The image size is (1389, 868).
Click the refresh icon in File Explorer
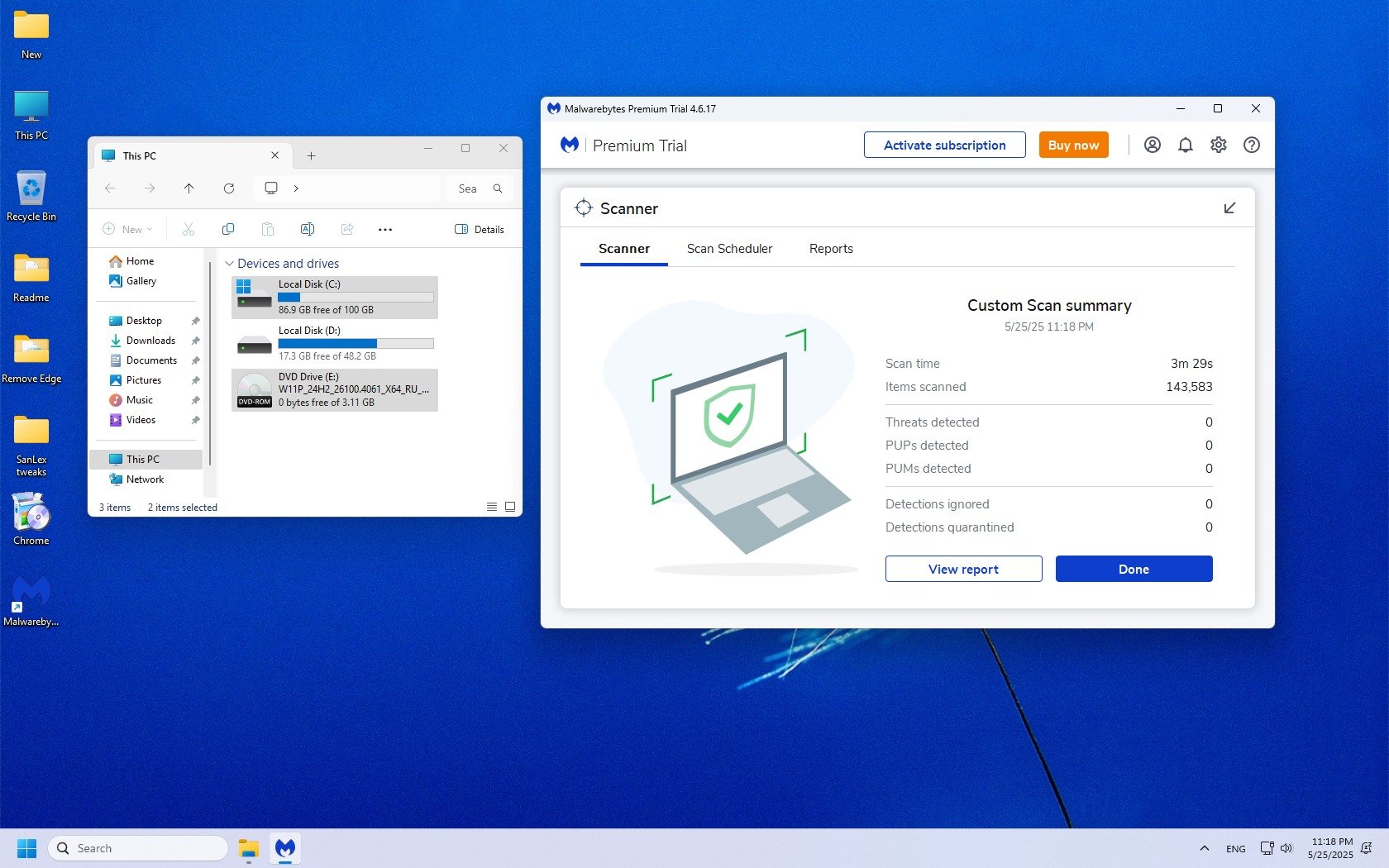click(229, 188)
